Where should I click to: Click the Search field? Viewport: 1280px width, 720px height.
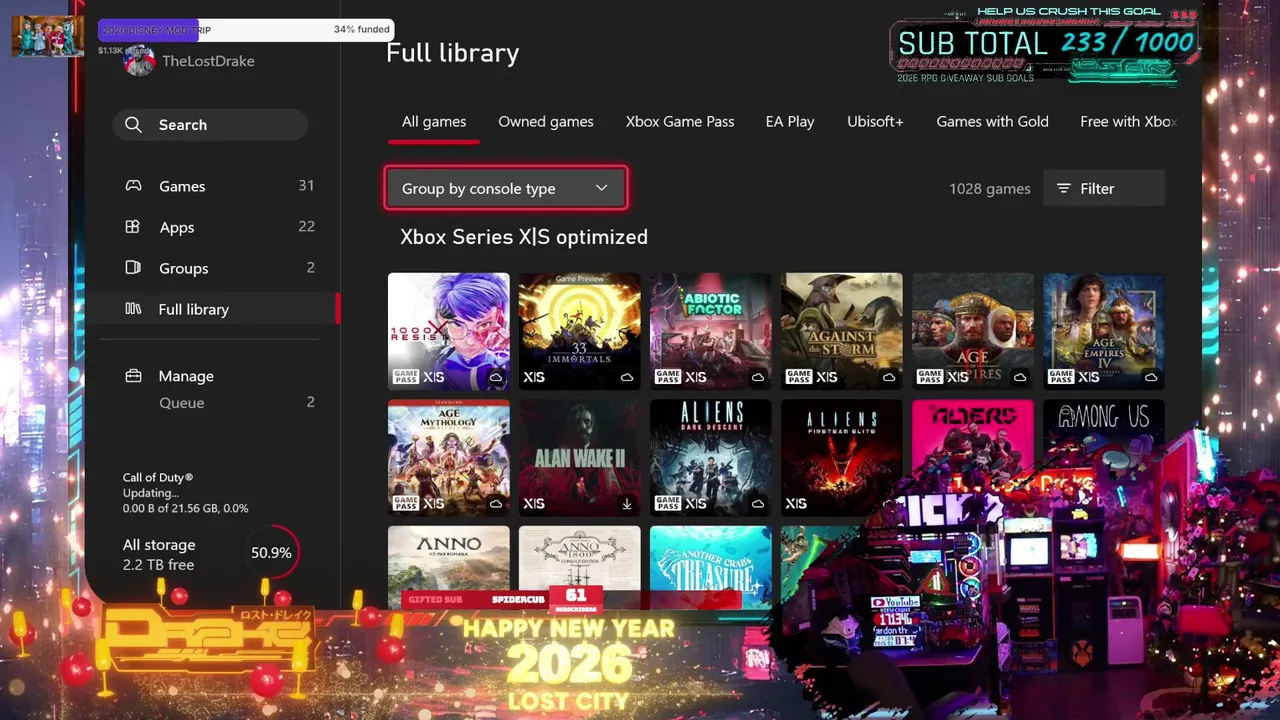210,125
